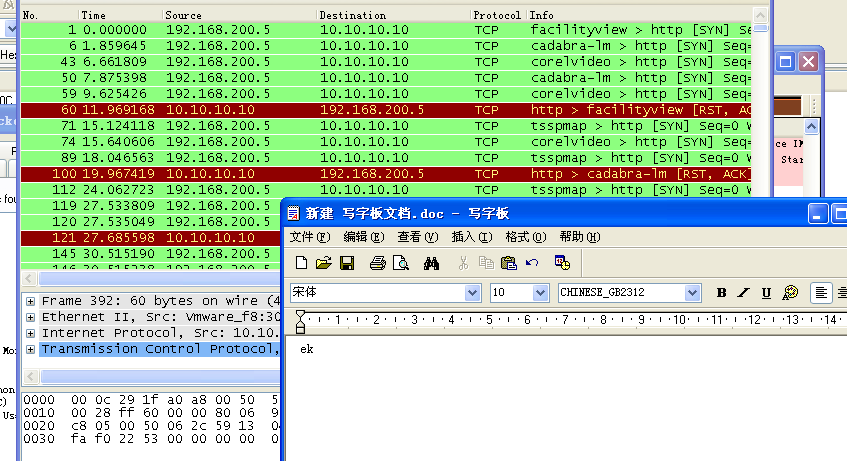Open the 插入(I) menu
Screen dimensions: 847x461
coord(472,237)
